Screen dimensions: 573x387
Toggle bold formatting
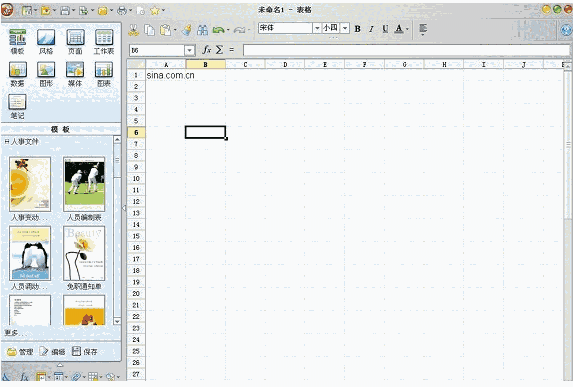[358, 29]
